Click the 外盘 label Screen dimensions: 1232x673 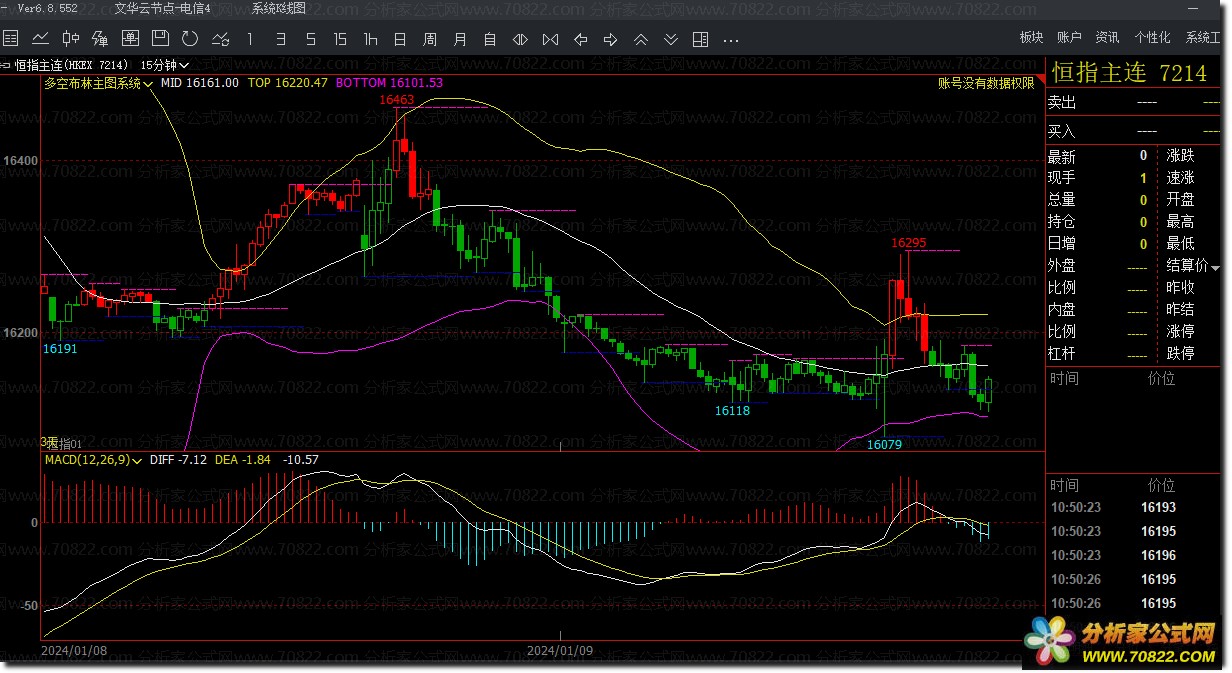tap(1062, 266)
